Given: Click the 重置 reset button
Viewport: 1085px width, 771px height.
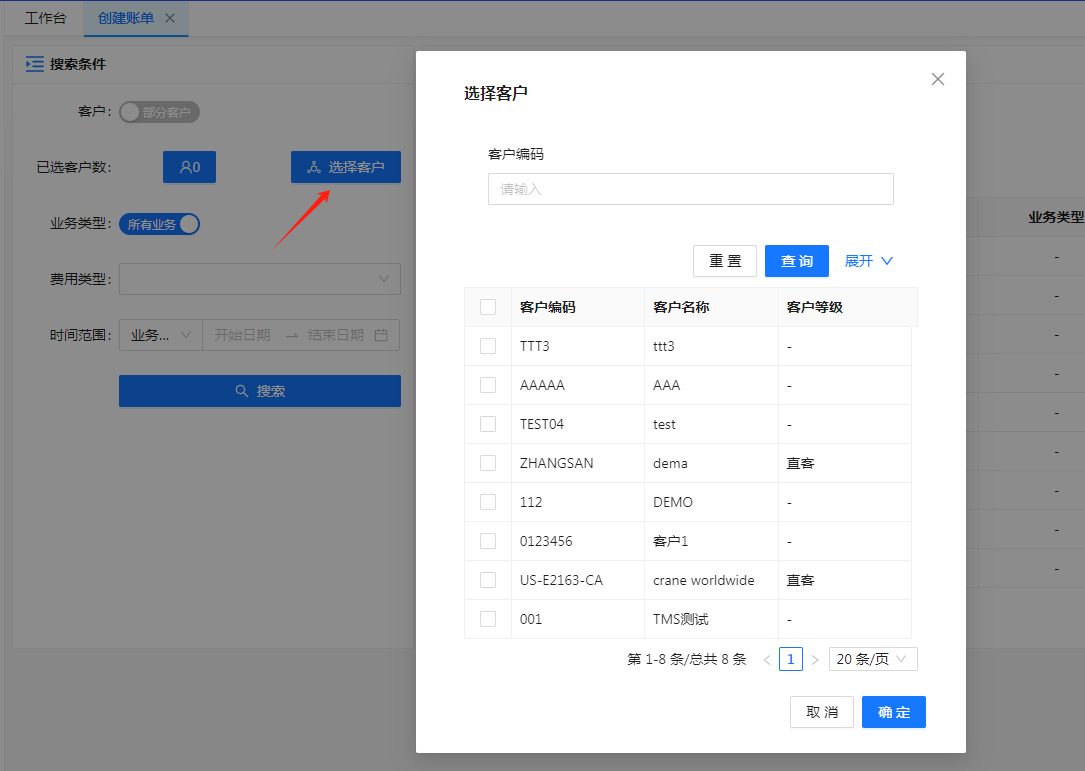Looking at the screenshot, I should 724,261.
